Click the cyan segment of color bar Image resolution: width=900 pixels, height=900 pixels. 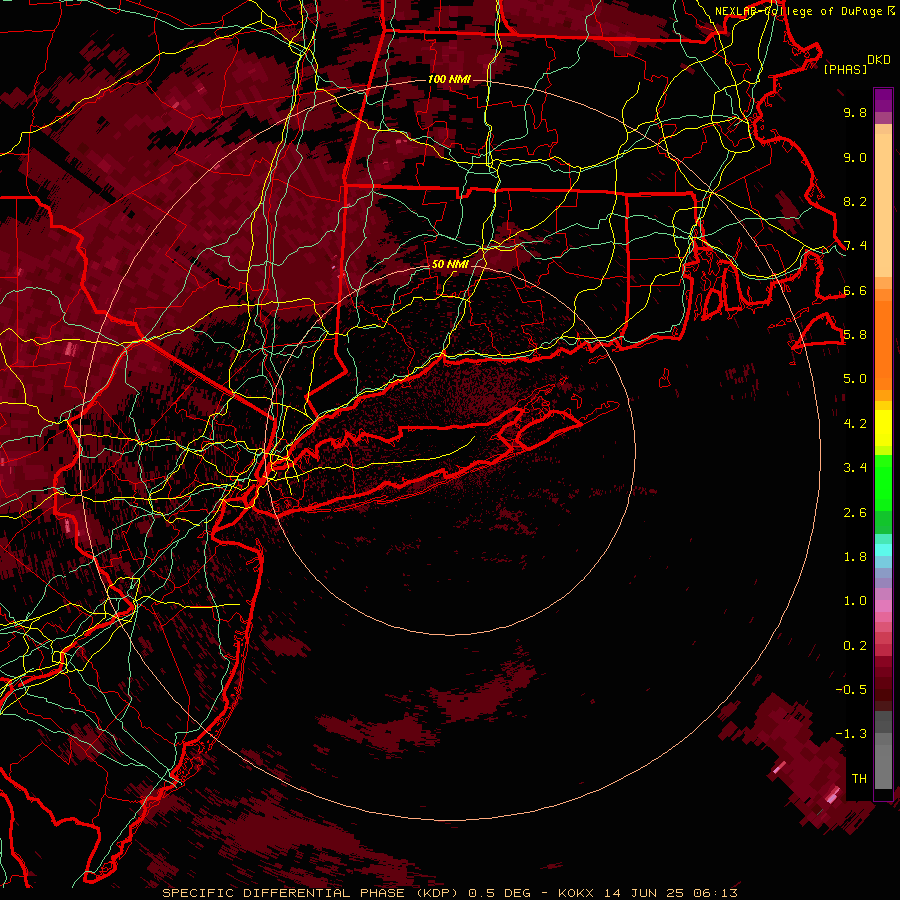883,550
